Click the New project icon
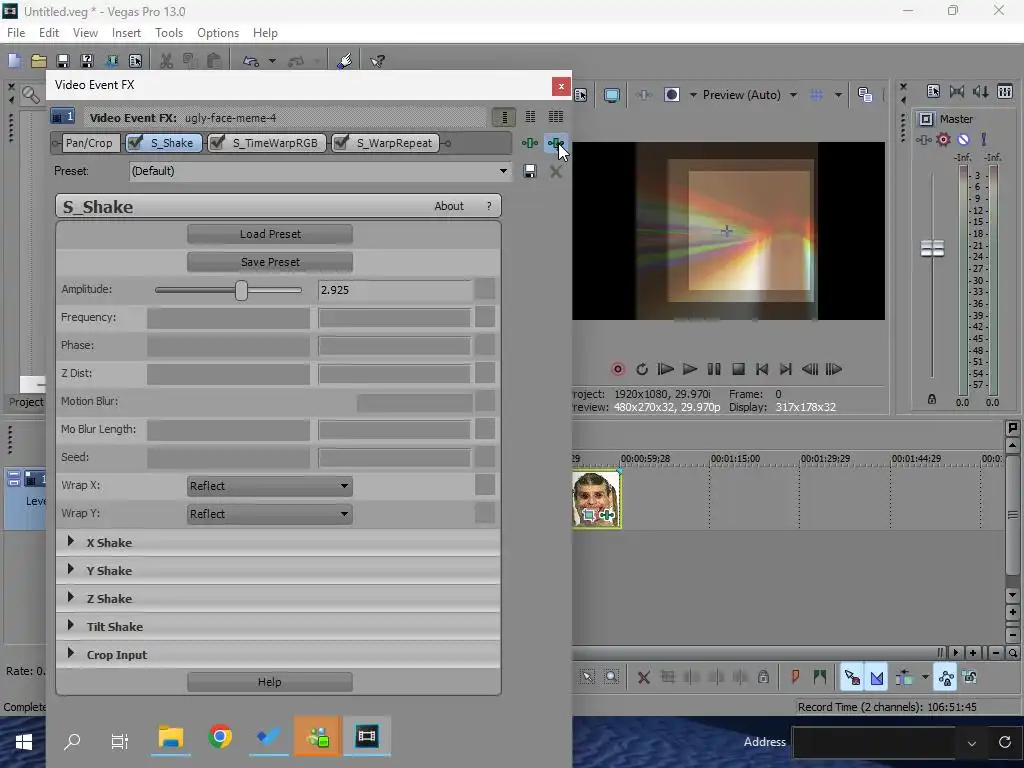This screenshot has height=768, width=1024. pyautogui.click(x=14, y=61)
